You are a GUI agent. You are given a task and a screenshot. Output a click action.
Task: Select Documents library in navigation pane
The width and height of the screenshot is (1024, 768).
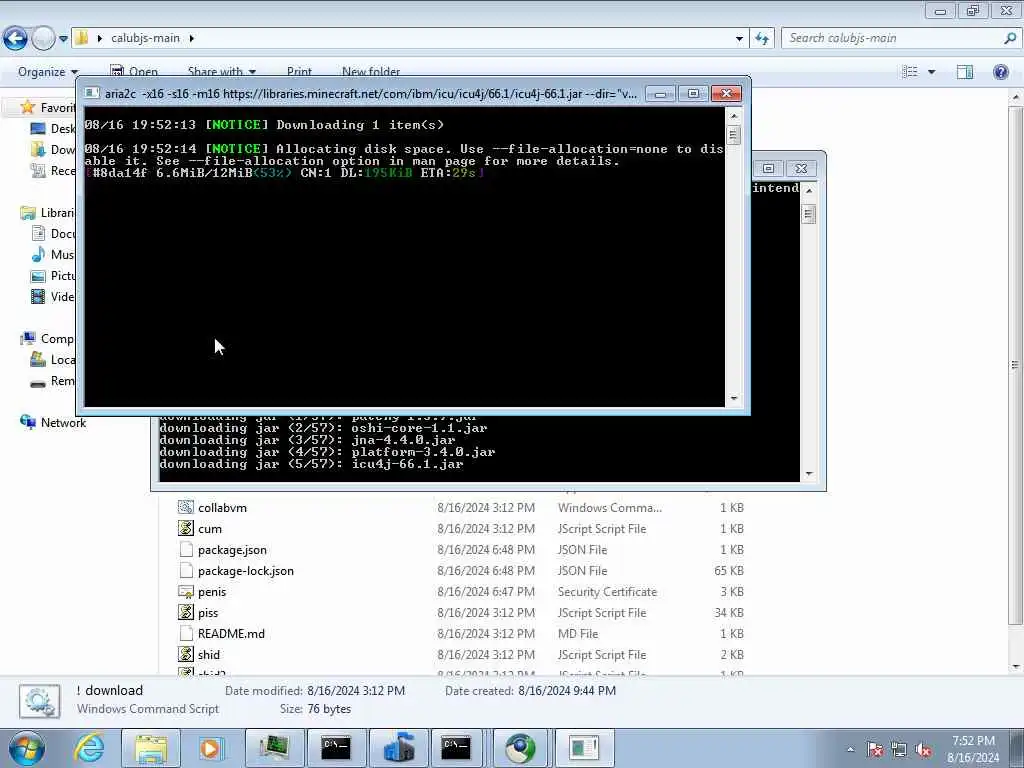coord(54,233)
